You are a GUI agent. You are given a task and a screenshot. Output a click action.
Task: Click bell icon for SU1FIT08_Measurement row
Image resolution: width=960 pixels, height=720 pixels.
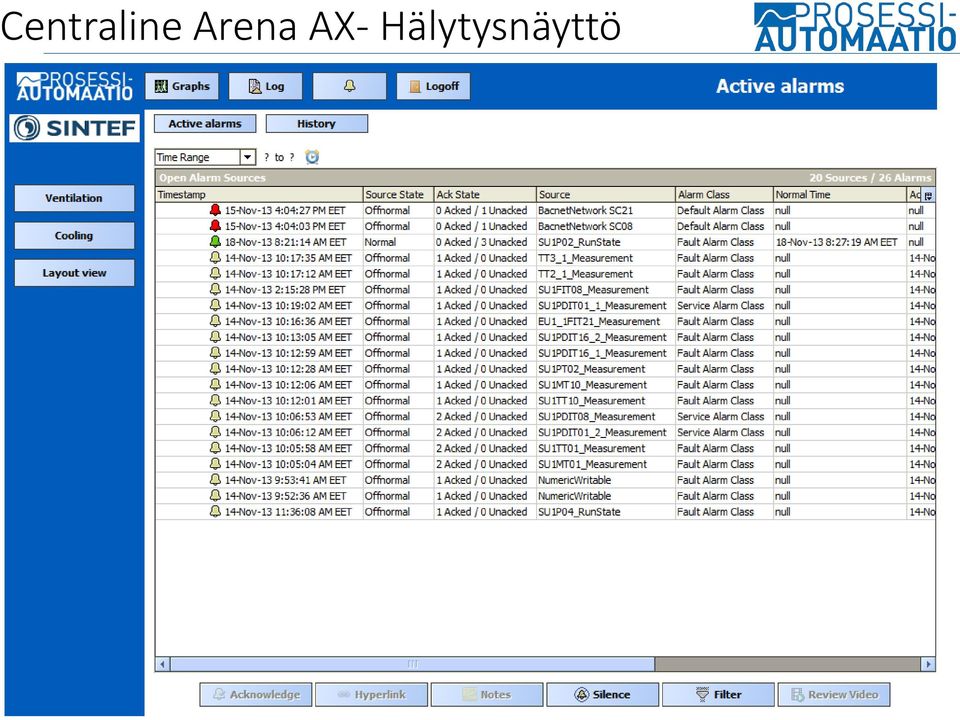coord(215,290)
